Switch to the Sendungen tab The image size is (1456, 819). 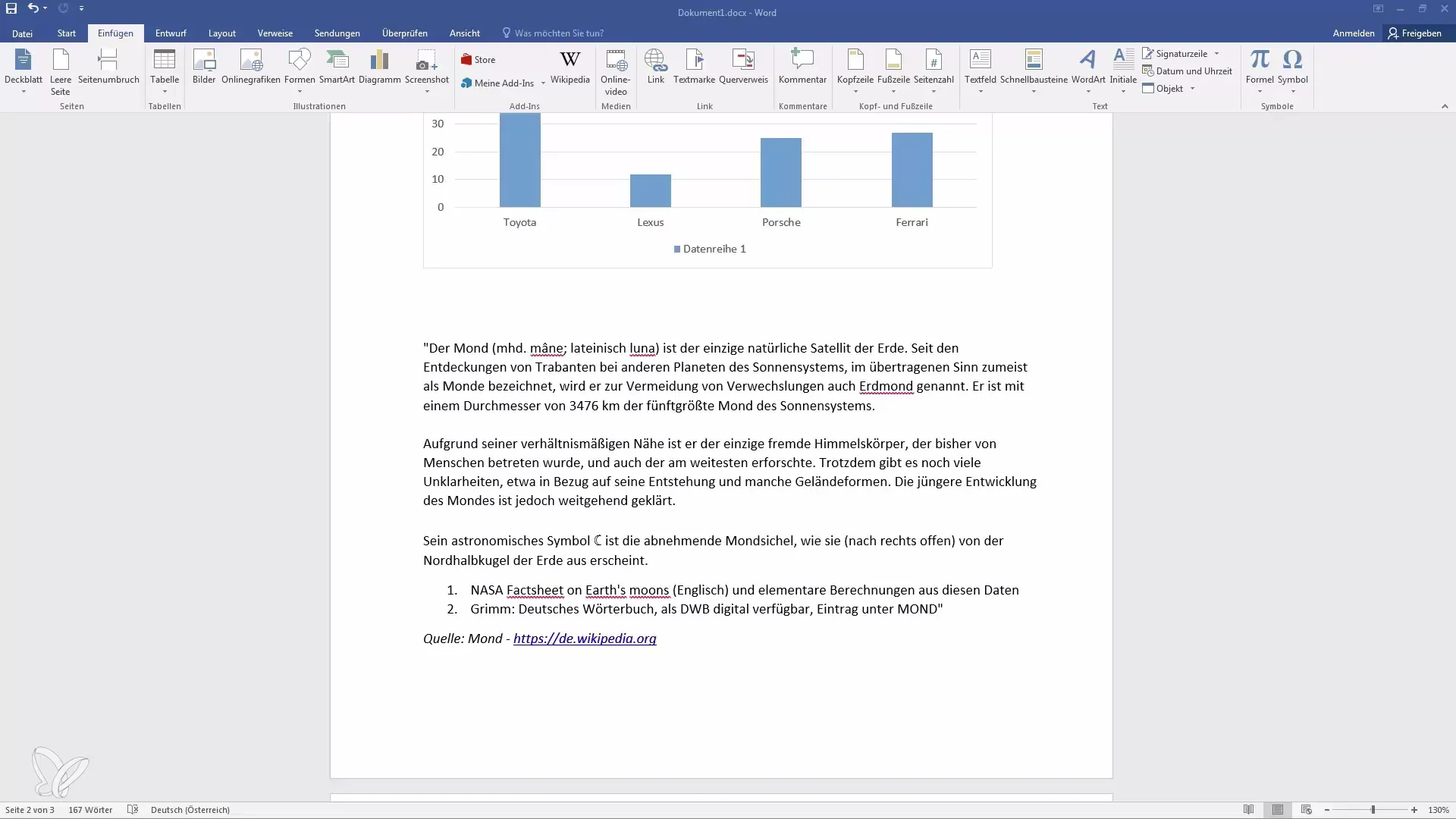coord(337,33)
